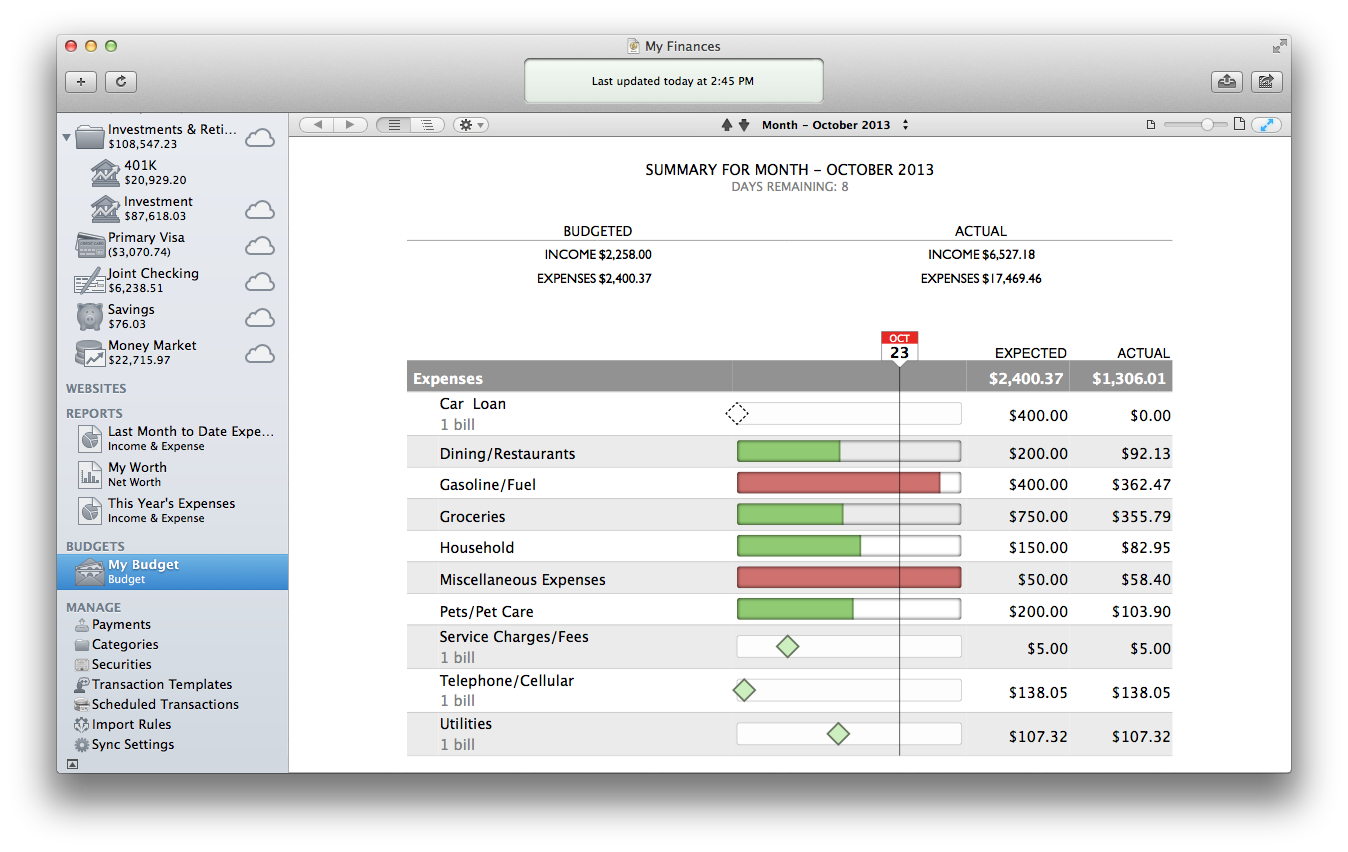Click the refresh accounts button
Viewport: 1348px width, 852px height.
[x=121, y=82]
